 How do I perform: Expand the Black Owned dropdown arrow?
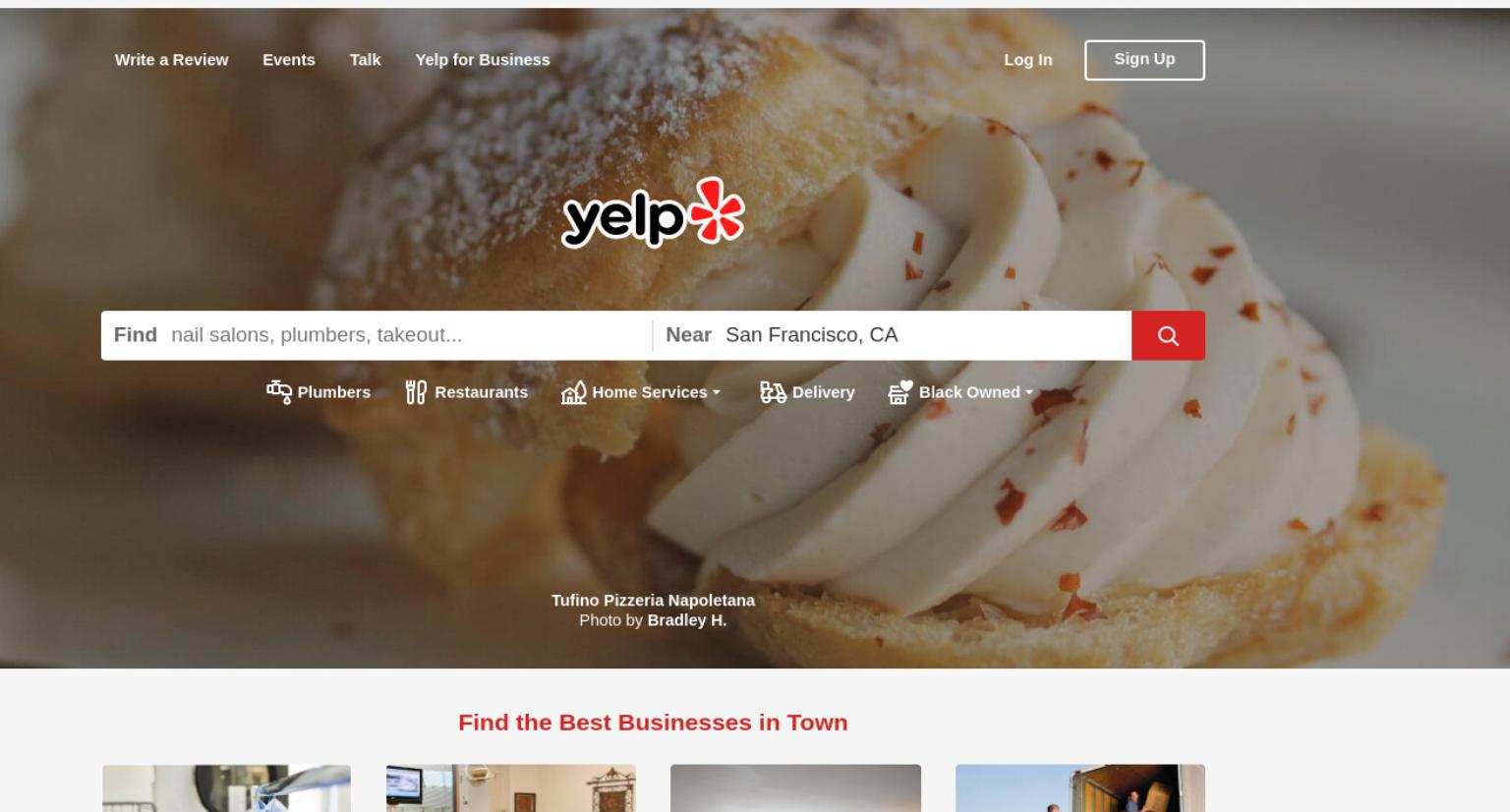point(1029,392)
